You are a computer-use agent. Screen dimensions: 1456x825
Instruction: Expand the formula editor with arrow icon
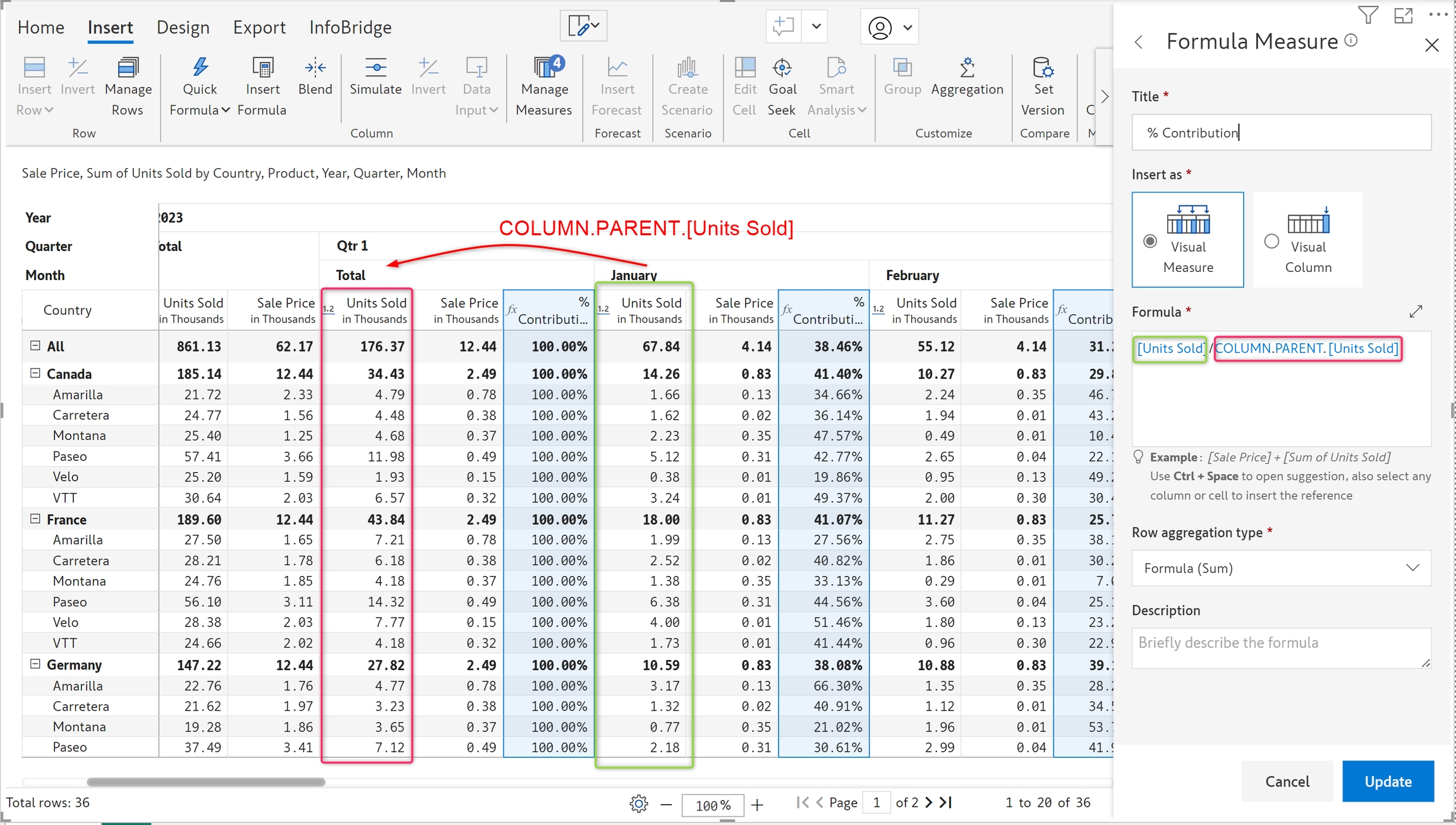click(x=1416, y=312)
